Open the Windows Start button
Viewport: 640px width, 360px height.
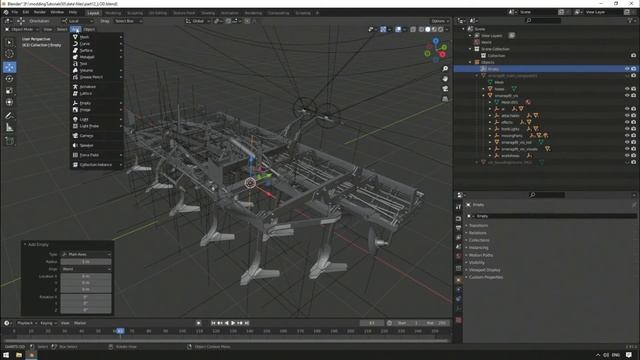click(6, 355)
